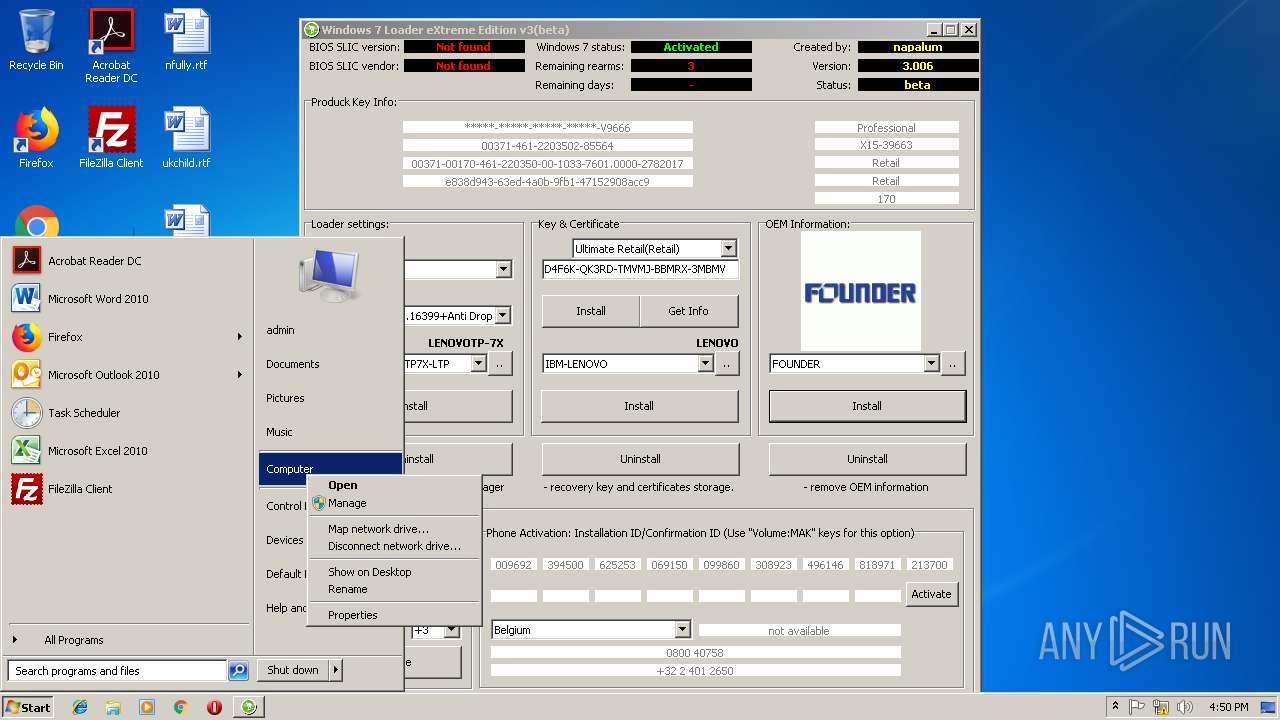Choose Show on Desktop in context menu
The height and width of the screenshot is (720, 1280).
394,572
